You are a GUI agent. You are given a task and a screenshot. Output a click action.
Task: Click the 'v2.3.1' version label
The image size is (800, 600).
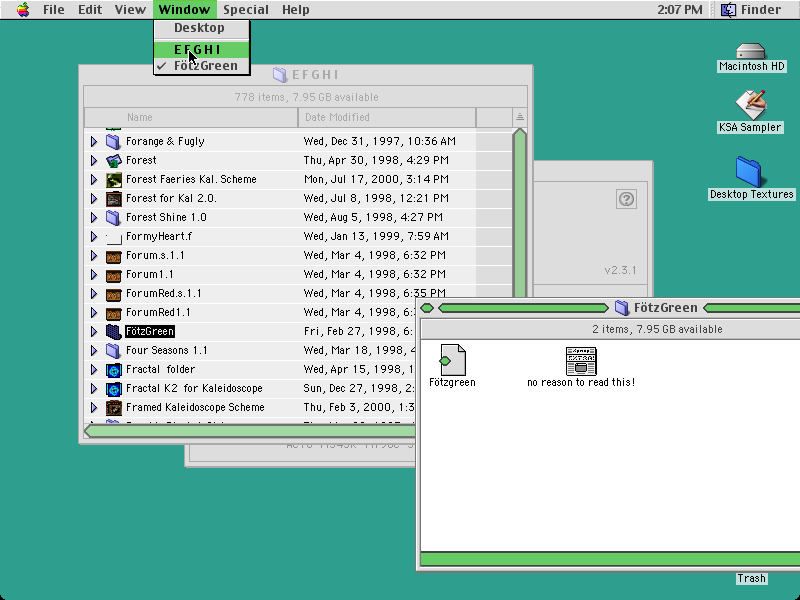coord(620,270)
